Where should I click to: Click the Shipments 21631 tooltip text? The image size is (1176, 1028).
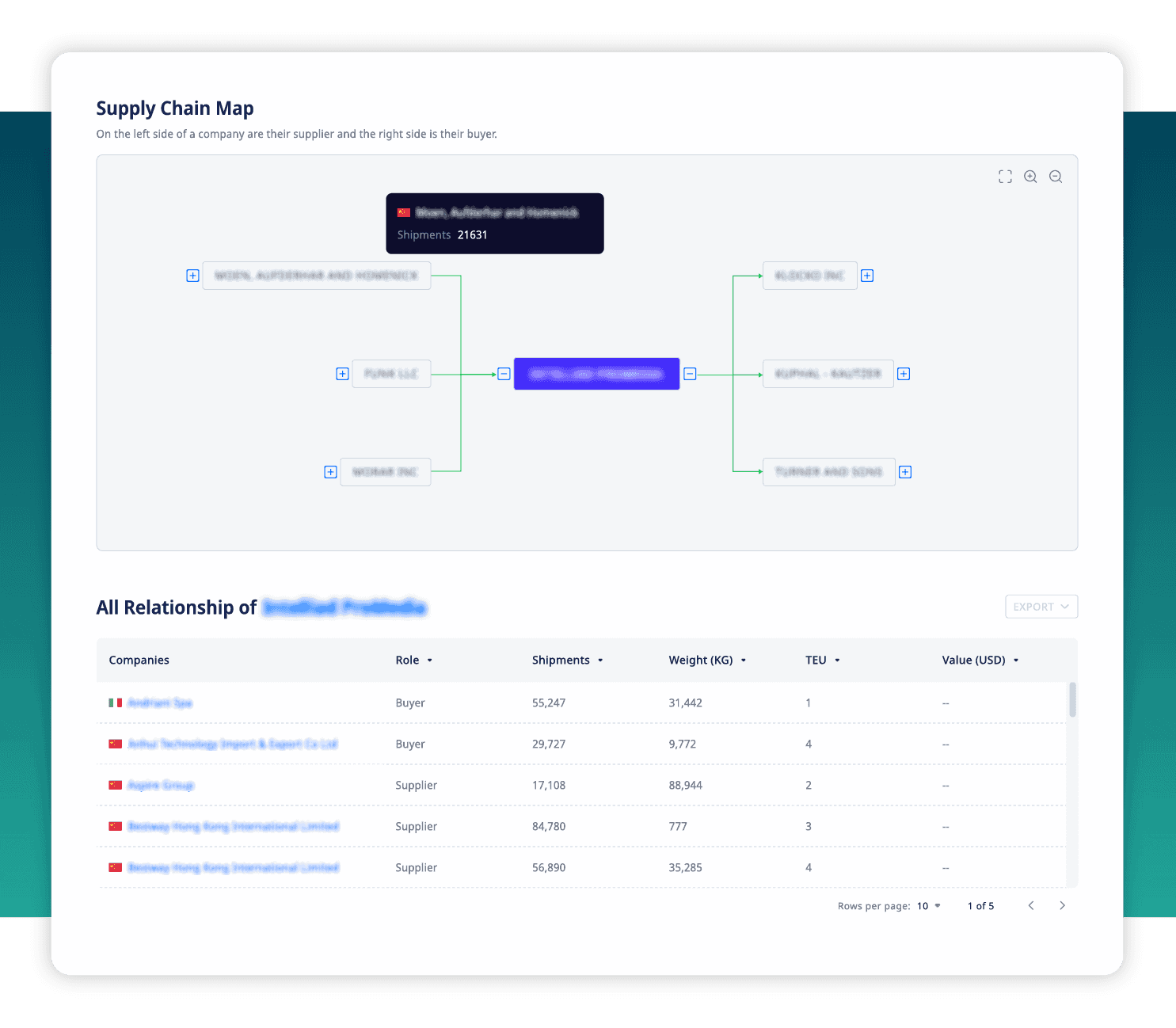442,234
